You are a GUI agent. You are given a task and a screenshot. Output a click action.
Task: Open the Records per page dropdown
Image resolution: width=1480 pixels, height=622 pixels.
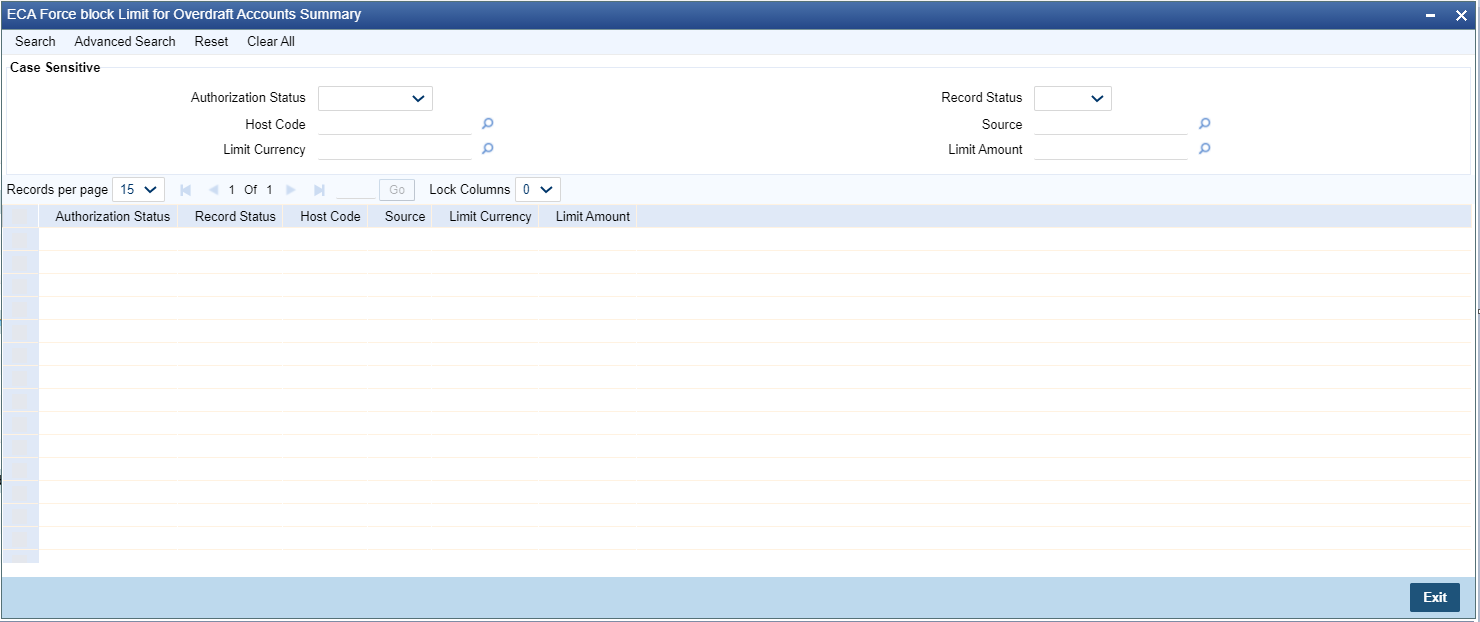139,189
